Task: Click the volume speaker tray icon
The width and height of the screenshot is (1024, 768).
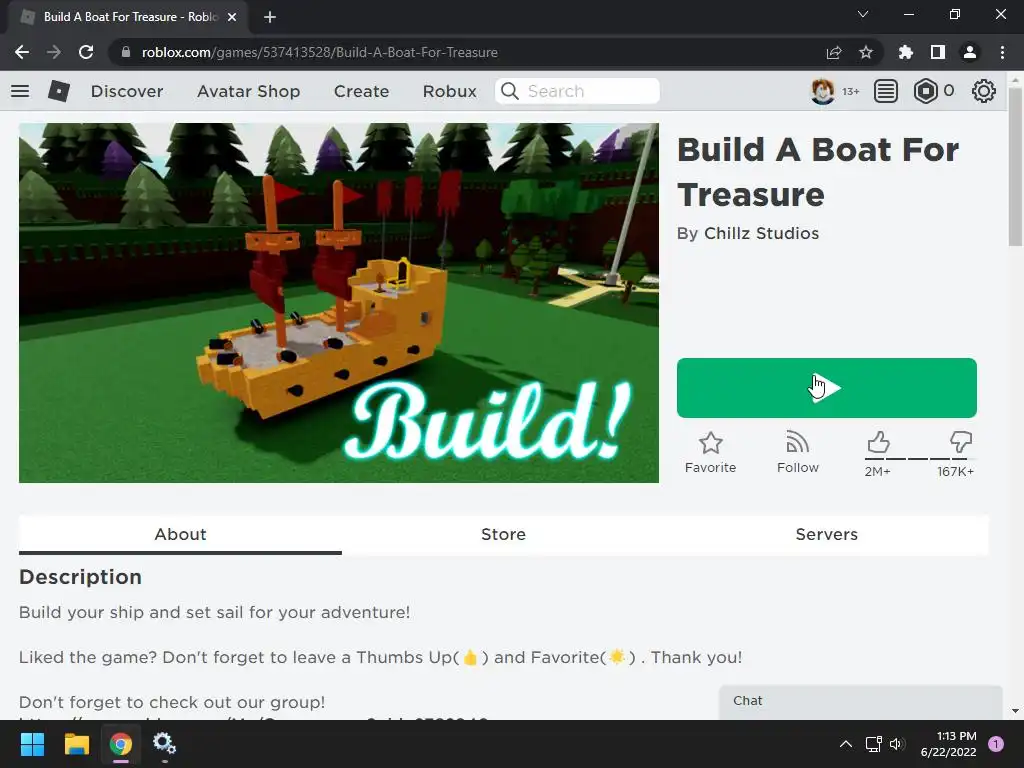Action: point(897,744)
